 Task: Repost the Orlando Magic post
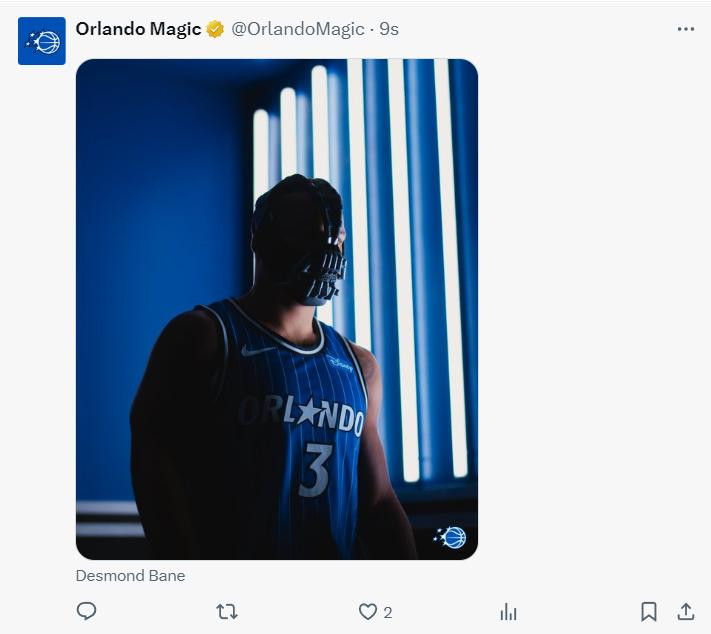click(x=227, y=611)
